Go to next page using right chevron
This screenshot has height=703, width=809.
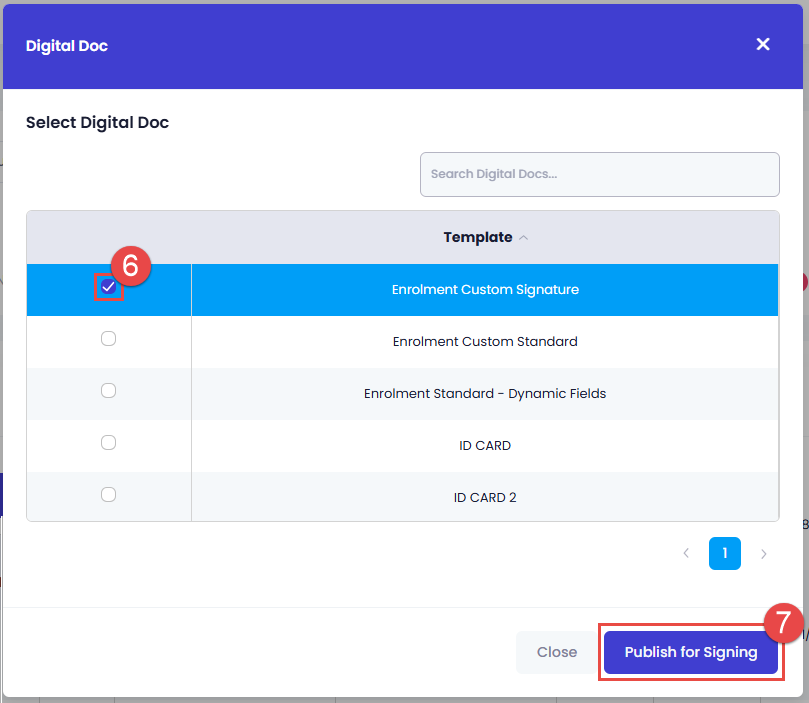(x=764, y=553)
